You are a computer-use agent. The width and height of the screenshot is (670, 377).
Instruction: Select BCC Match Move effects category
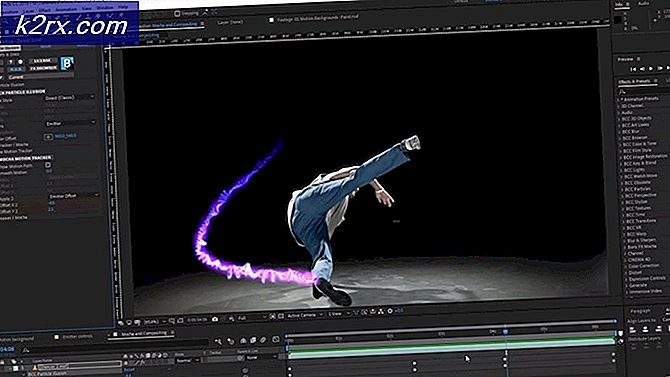(x=641, y=176)
